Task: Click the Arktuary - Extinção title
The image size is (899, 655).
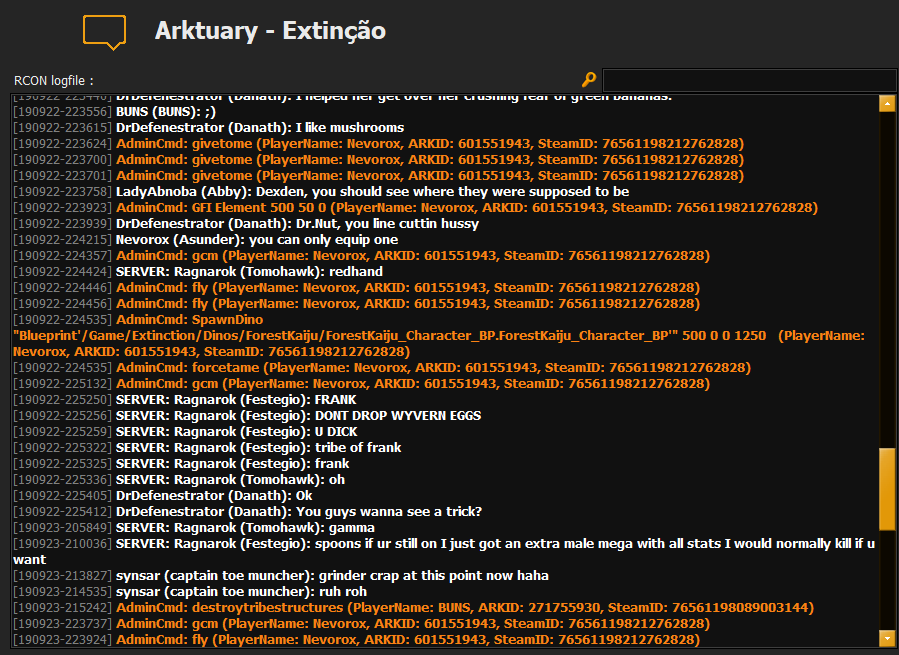Action: coord(270,31)
